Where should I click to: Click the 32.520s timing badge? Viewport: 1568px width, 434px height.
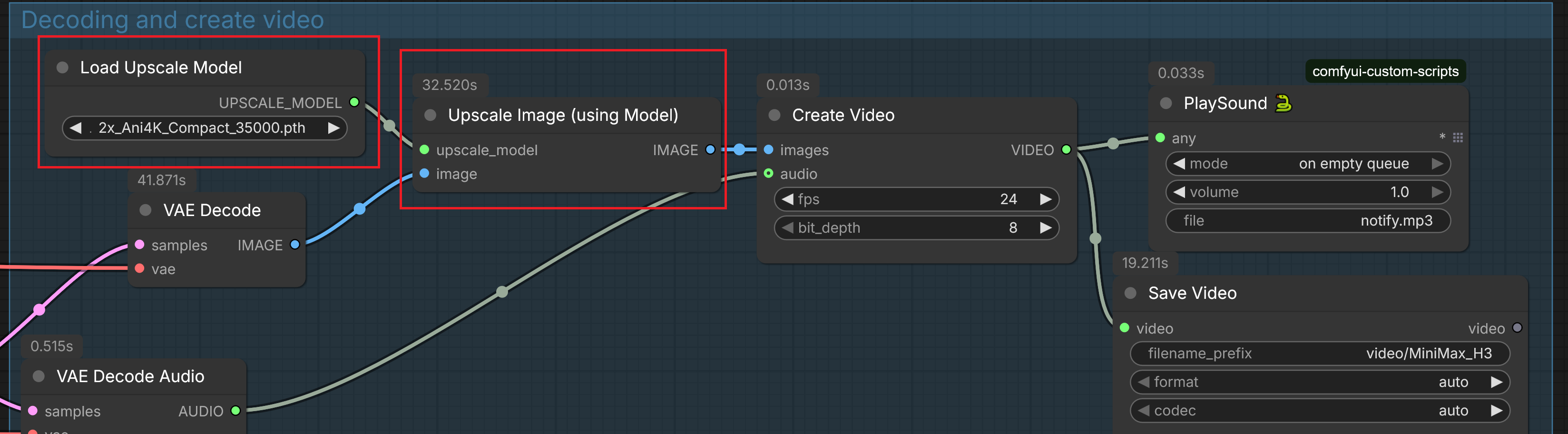450,85
